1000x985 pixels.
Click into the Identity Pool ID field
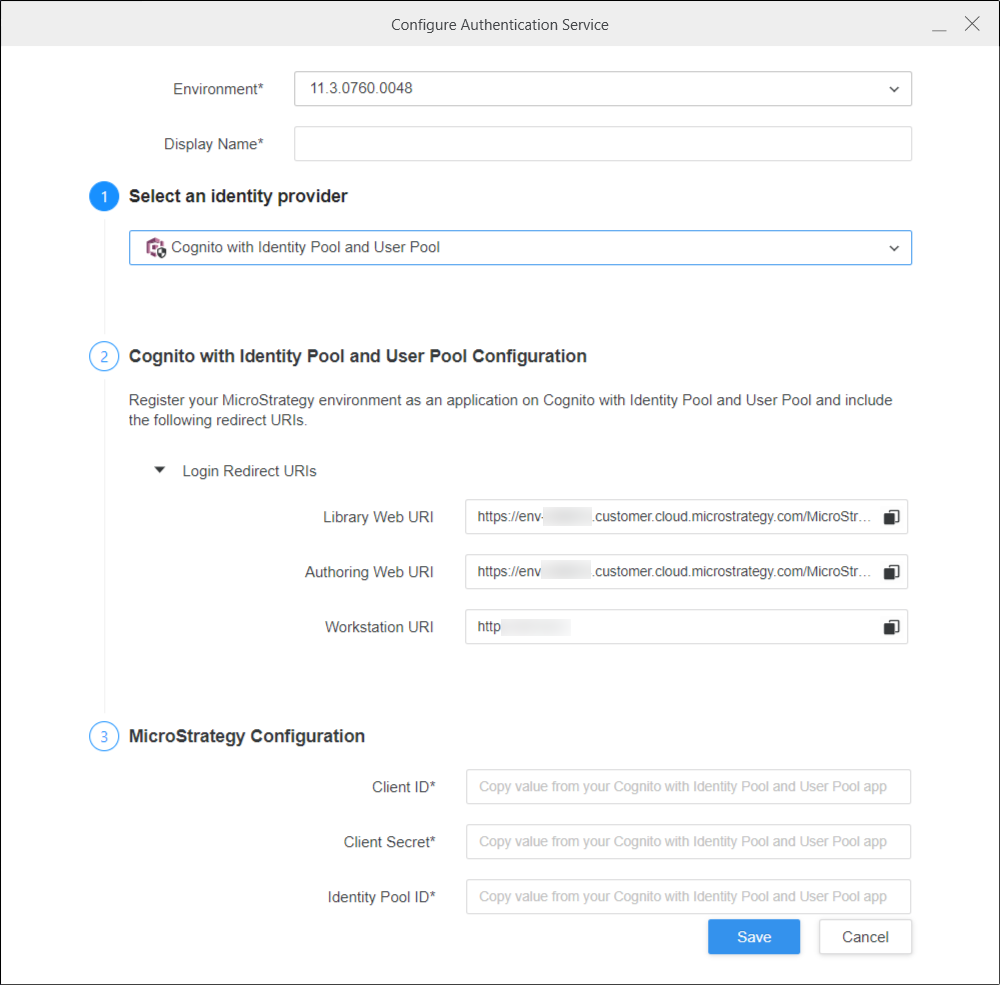pos(688,897)
